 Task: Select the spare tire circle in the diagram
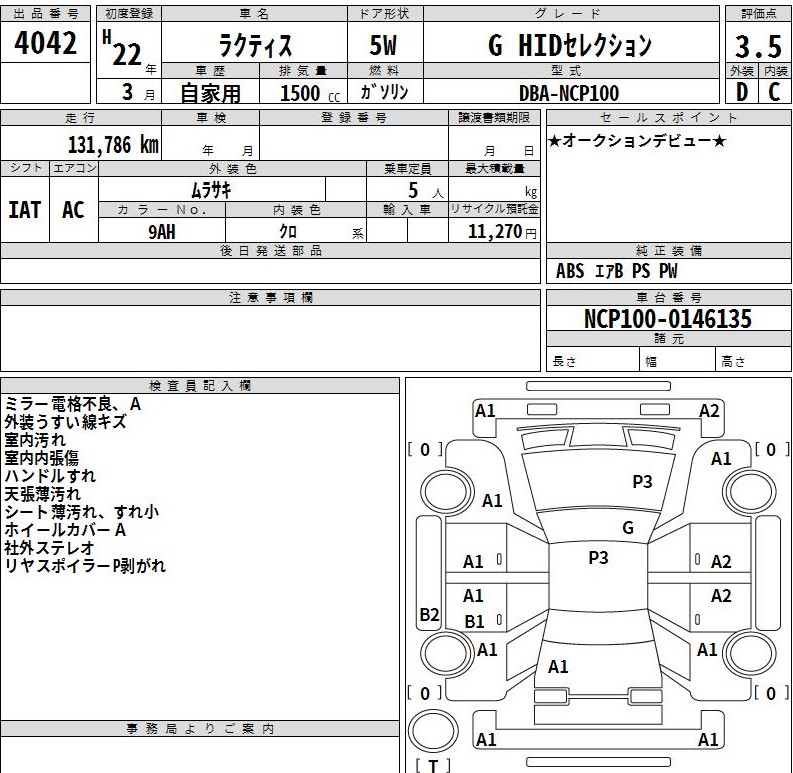(x=433, y=731)
